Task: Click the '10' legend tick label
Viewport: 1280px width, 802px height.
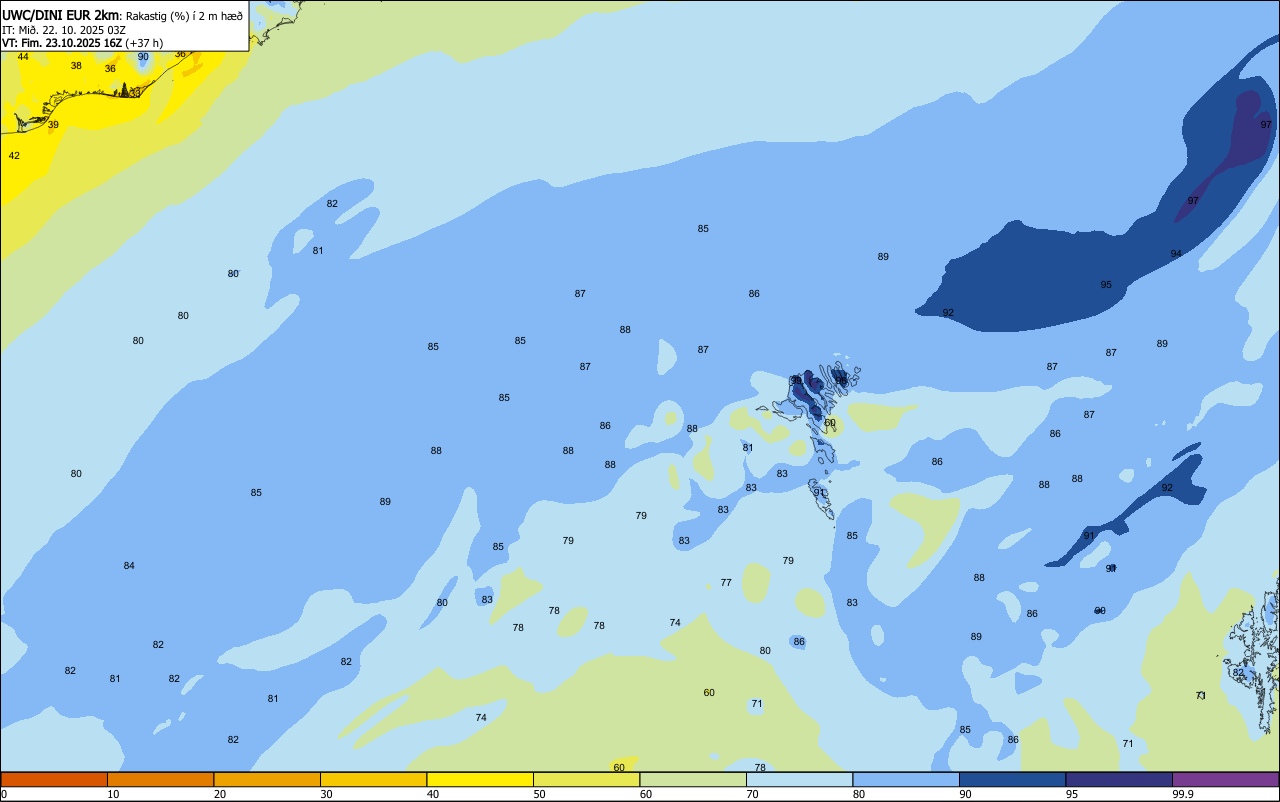Action: pyautogui.click(x=113, y=794)
